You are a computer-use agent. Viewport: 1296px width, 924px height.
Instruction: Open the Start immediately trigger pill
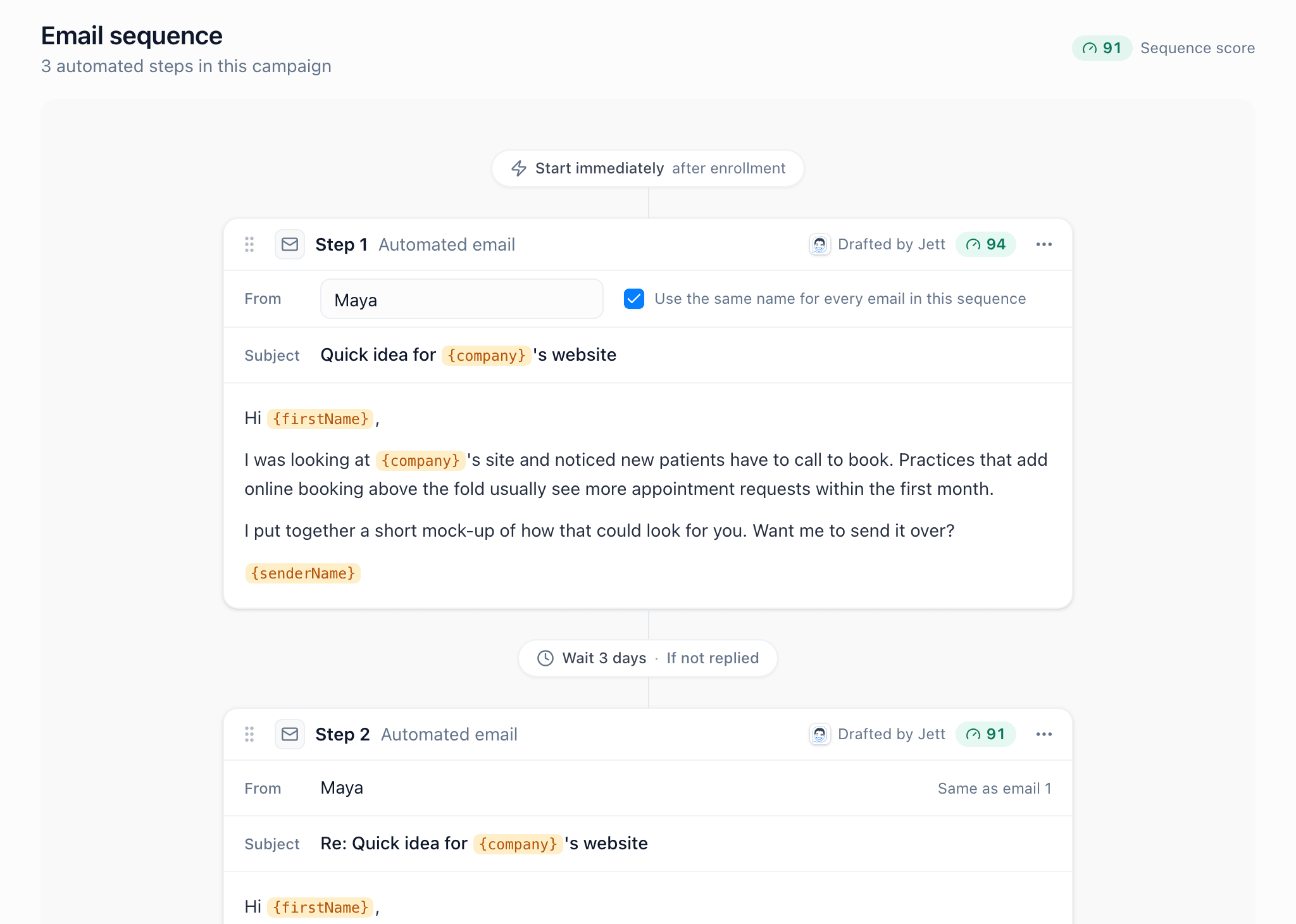click(648, 168)
